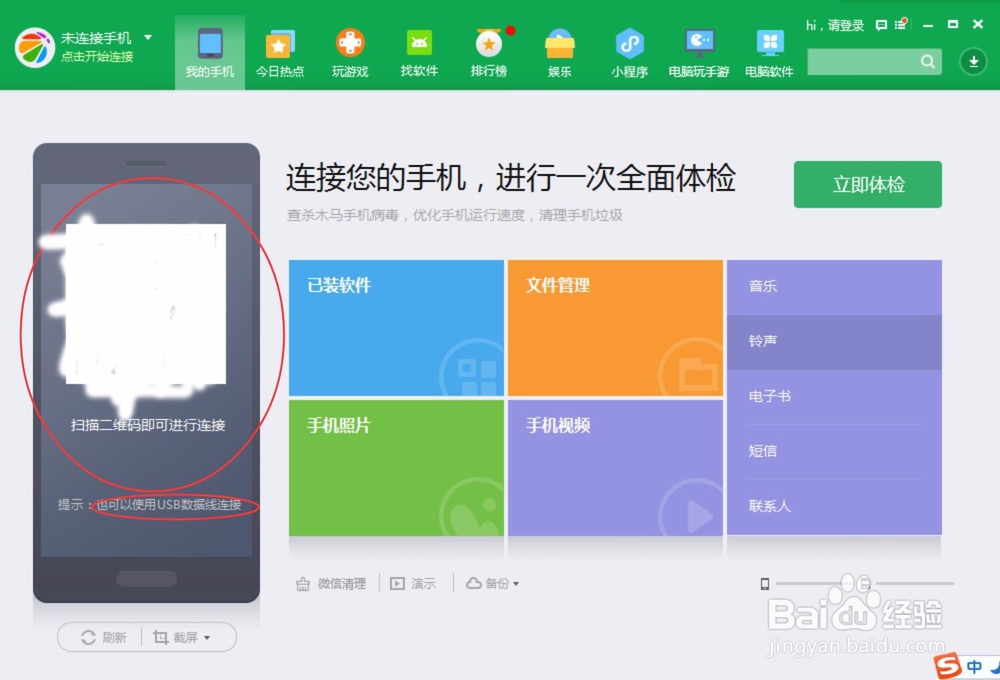Select 电子书 in the purple list
This screenshot has width=1000, height=680.
click(834, 397)
